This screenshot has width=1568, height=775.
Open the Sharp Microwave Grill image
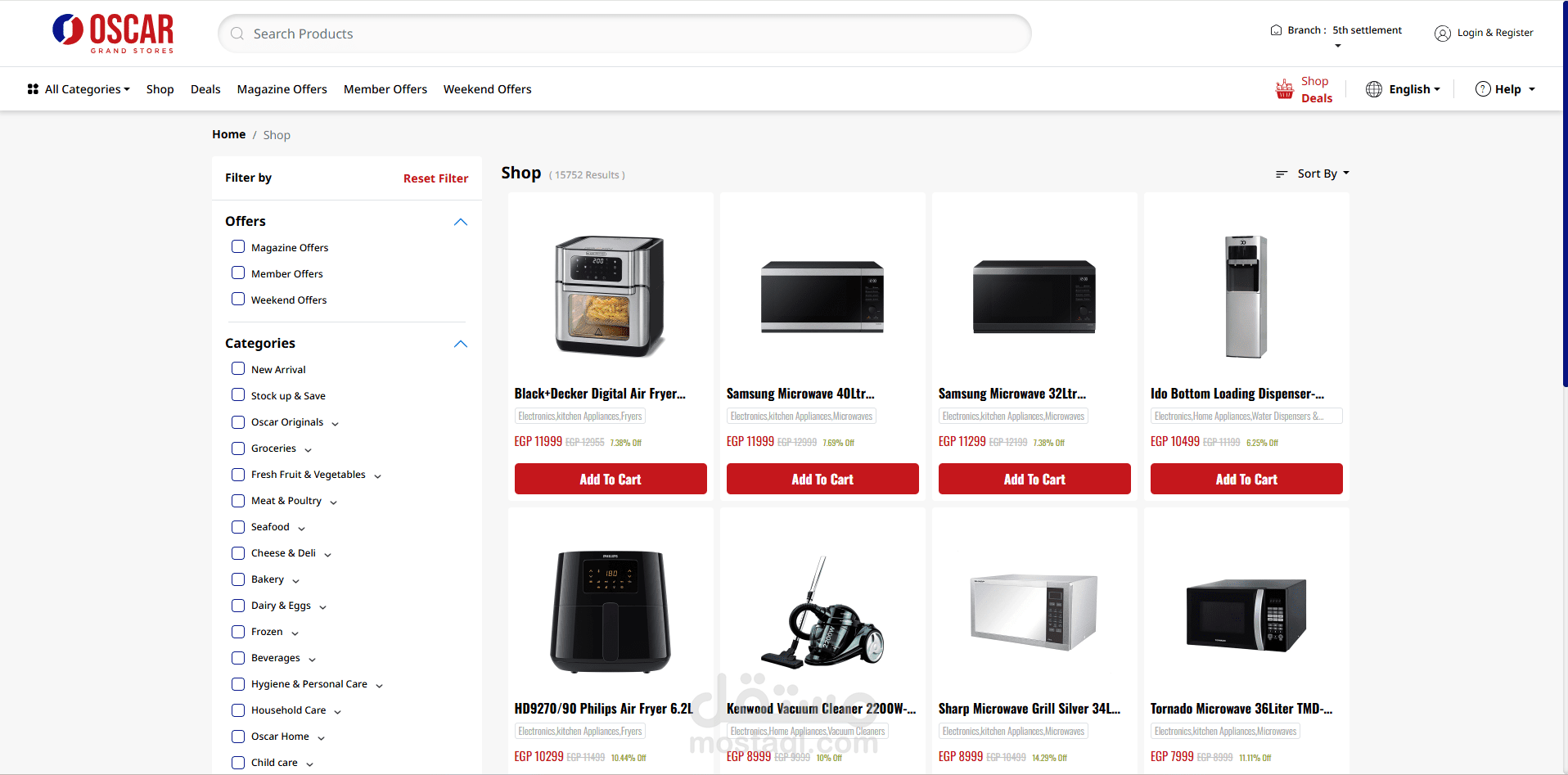[1034, 611]
